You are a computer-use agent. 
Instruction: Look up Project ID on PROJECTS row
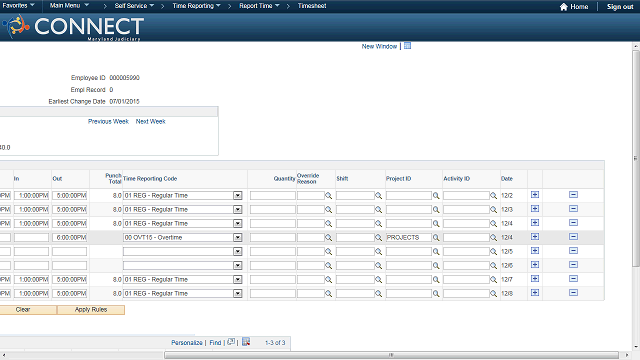436,238
